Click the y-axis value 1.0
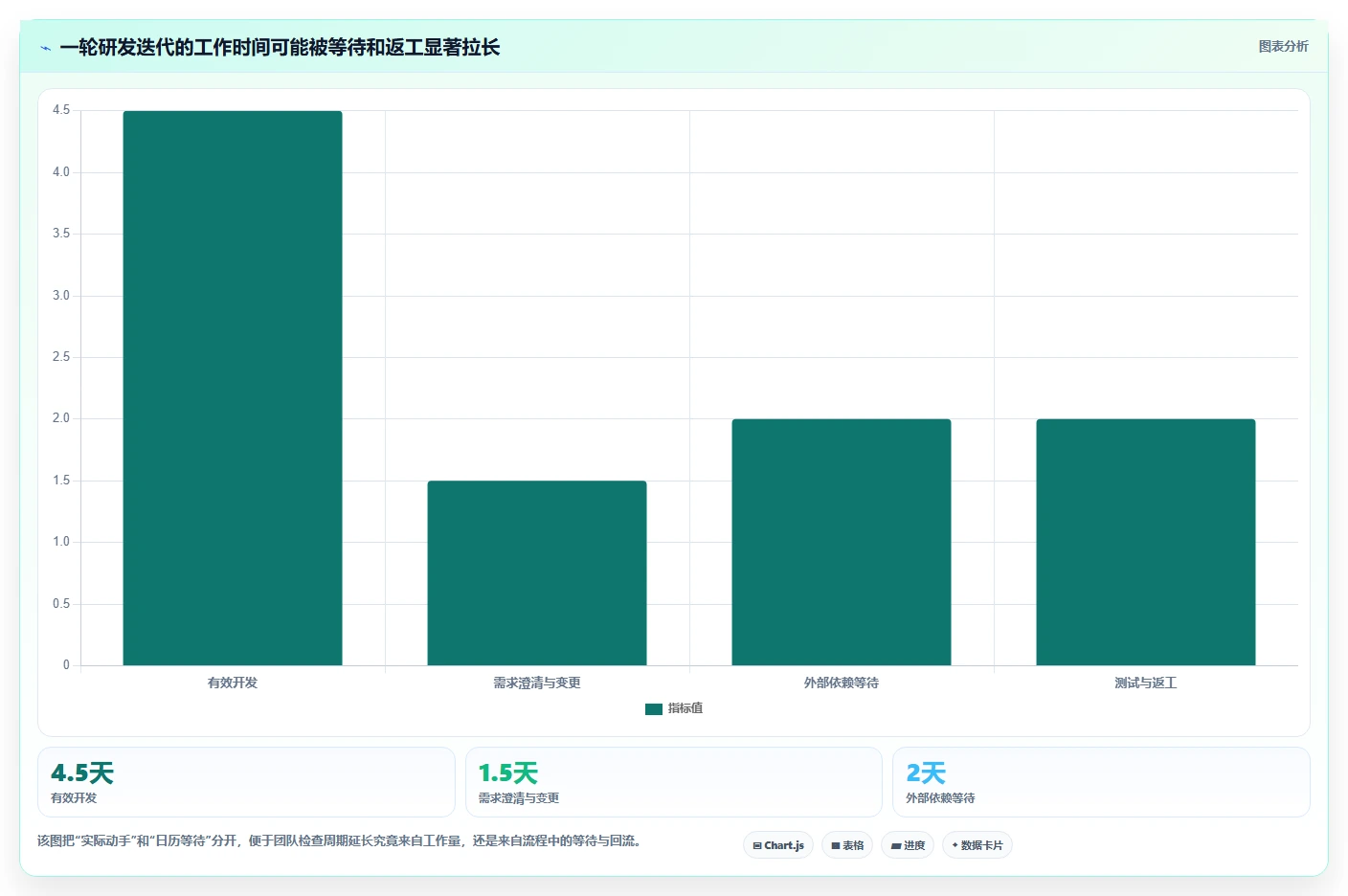 [x=61, y=542]
